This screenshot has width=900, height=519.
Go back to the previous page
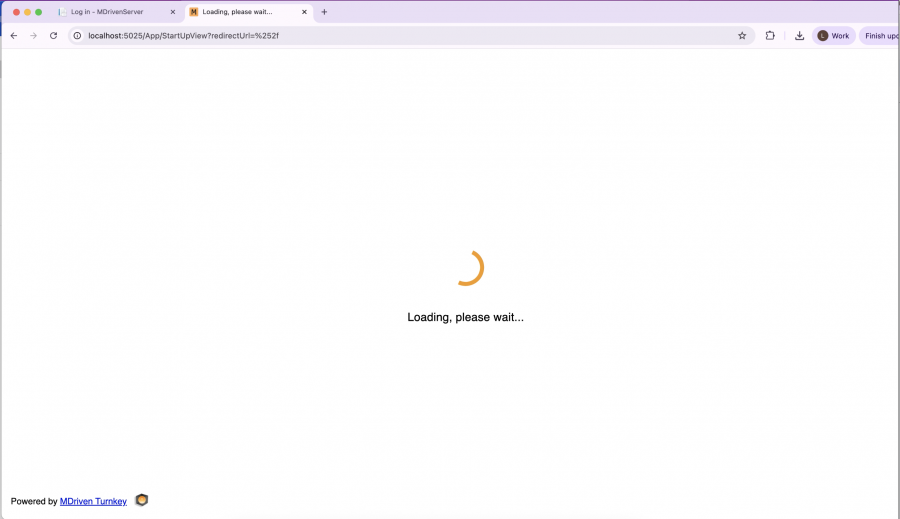[14, 36]
